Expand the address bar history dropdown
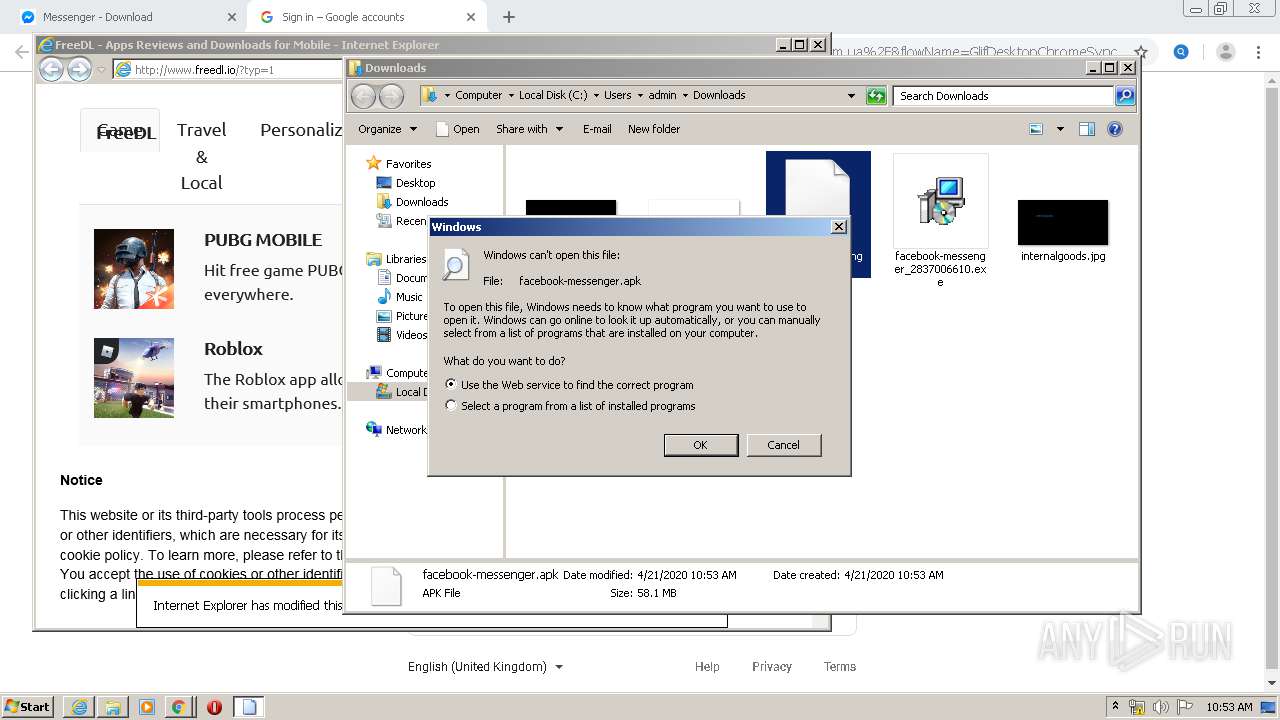 pos(851,96)
